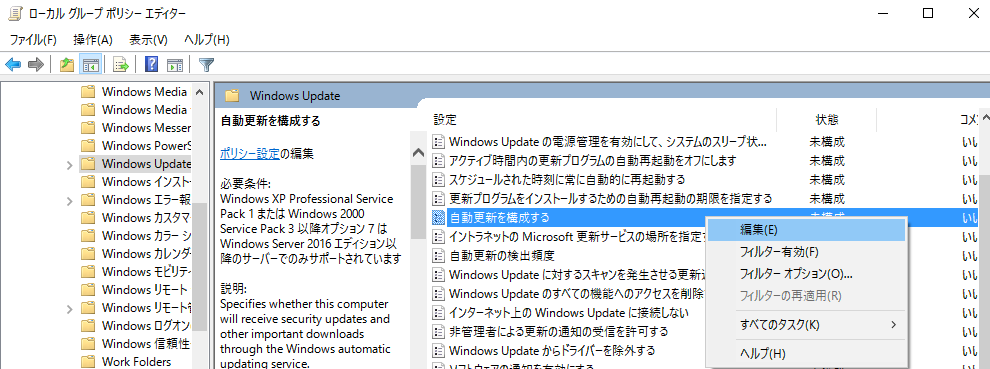Viewport: 990px width, 369px height.
Task: Open the 操作(A) menu
Action: coord(93,40)
